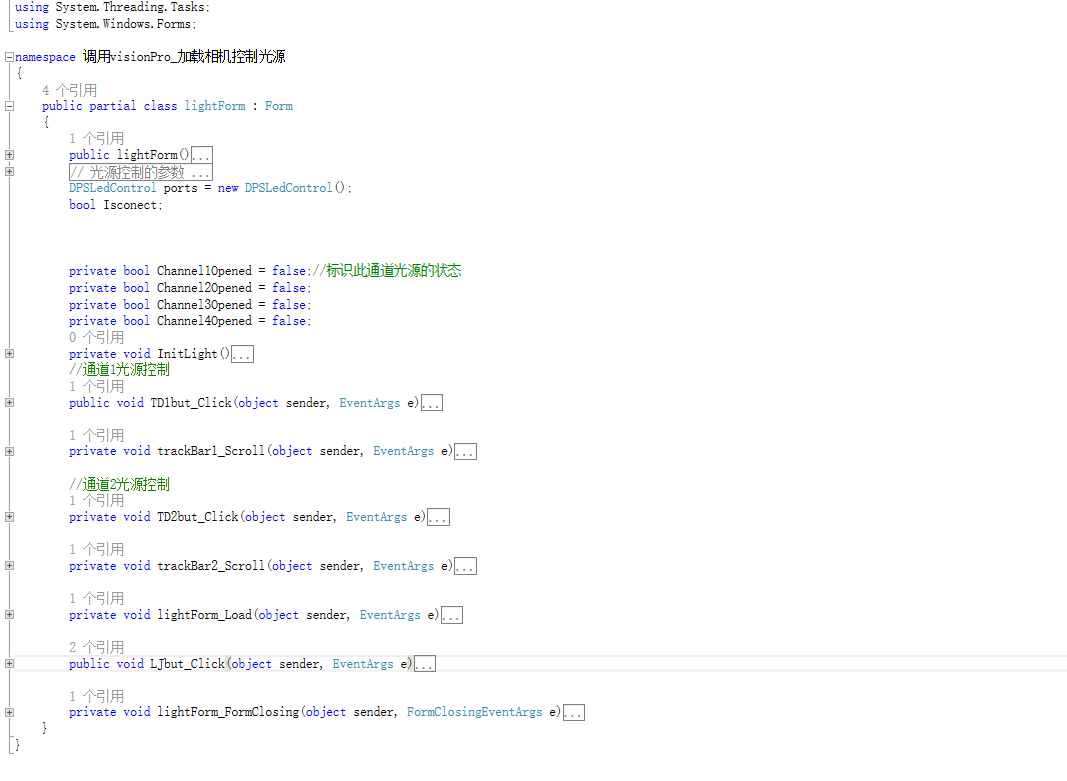Click the namespace name 调用visionPro_加载相机控制光源
This screenshot has width=1067, height=781.
pyautogui.click(x=184, y=56)
